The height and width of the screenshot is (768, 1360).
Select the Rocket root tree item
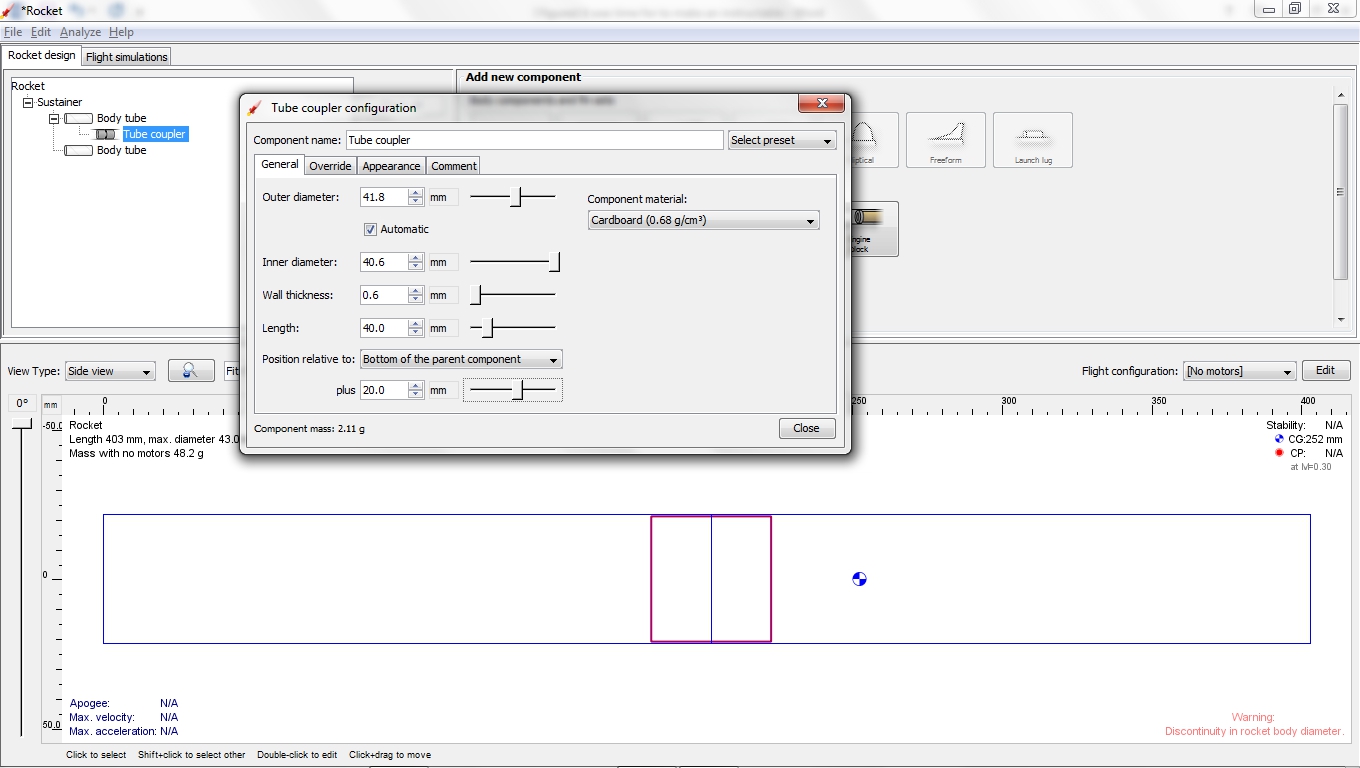[x=28, y=86]
